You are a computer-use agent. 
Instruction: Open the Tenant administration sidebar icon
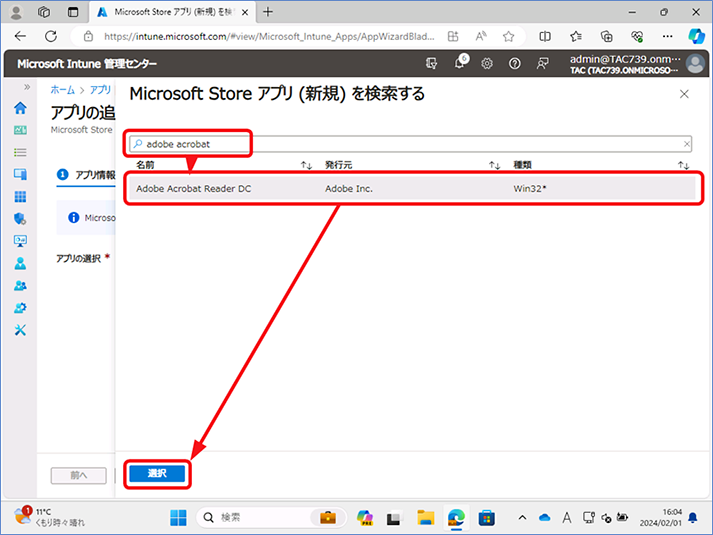(20, 308)
